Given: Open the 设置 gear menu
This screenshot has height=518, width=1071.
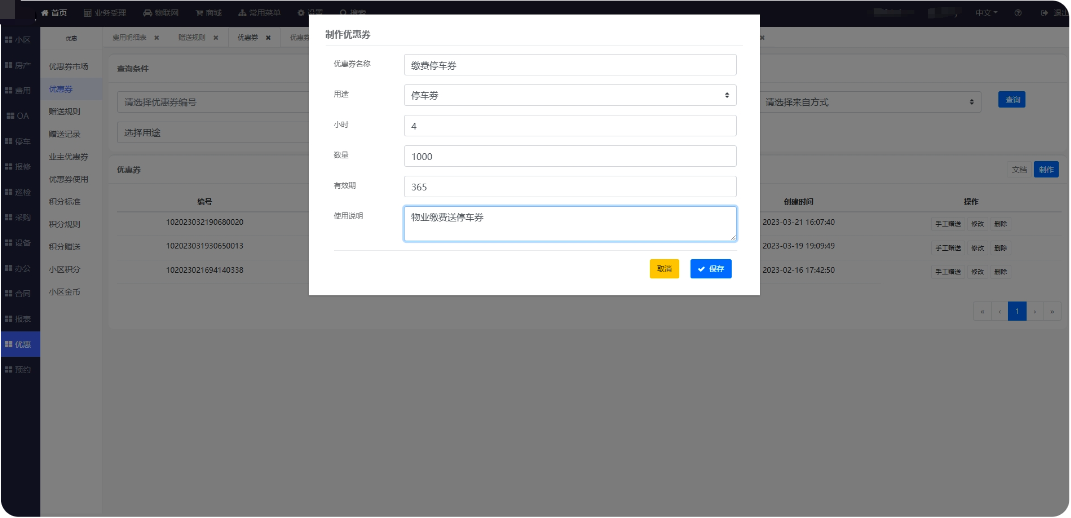Looking at the screenshot, I should point(309,13).
